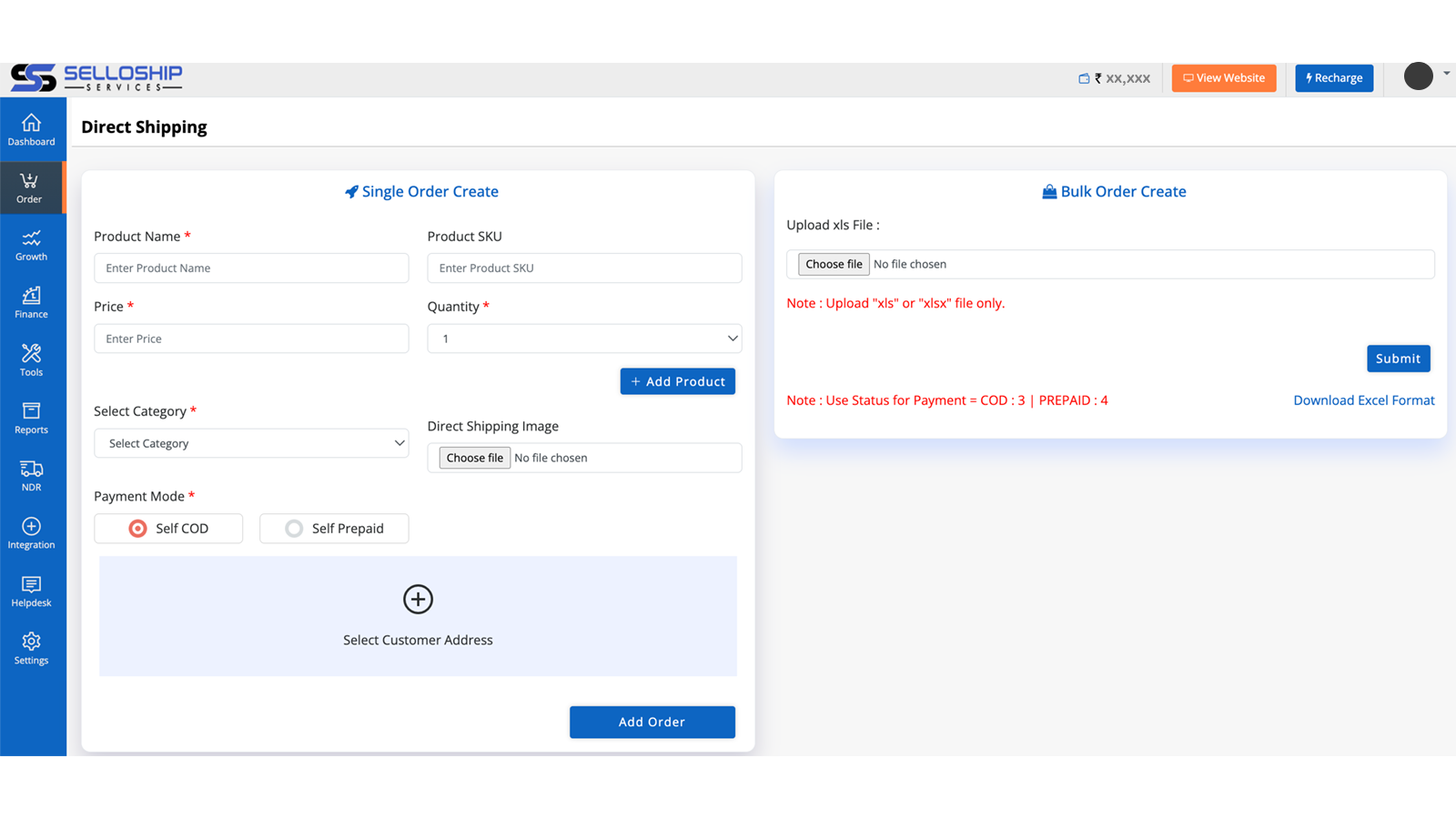Viewport: 1456px width, 819px height.
Task: Open the Dashboard from the sidebar
Action: tap(32, 127)
